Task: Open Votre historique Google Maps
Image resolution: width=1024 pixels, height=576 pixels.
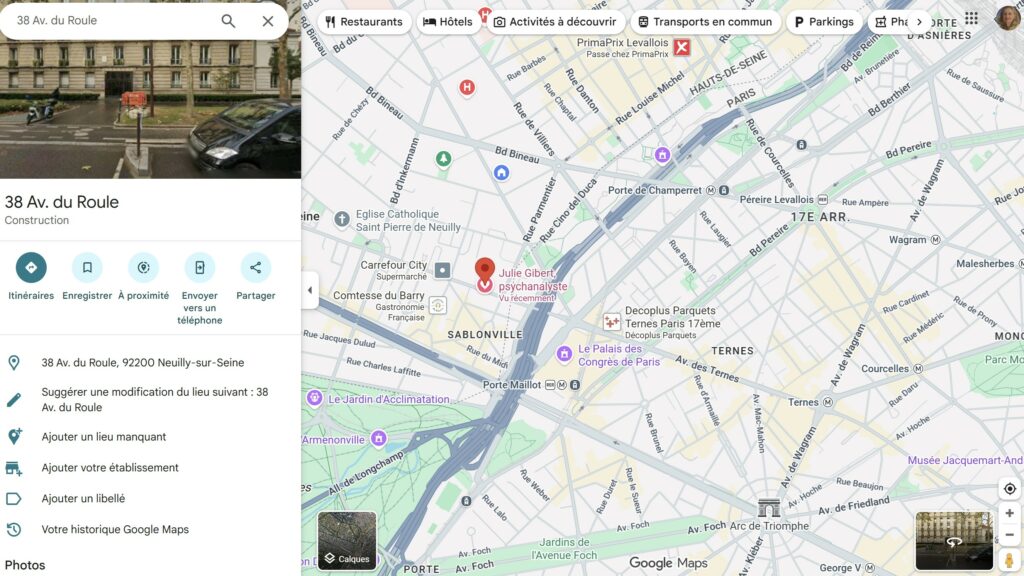Action: pos(115,530)
